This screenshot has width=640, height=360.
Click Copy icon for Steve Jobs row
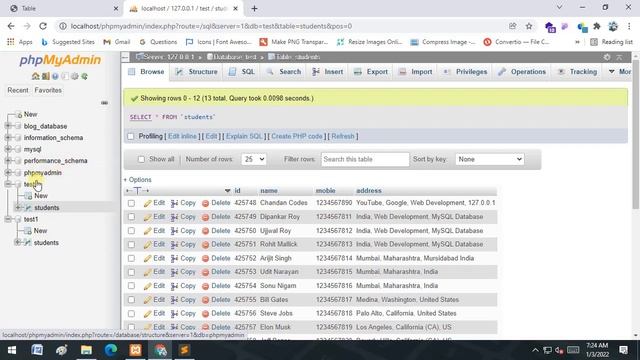174,314
